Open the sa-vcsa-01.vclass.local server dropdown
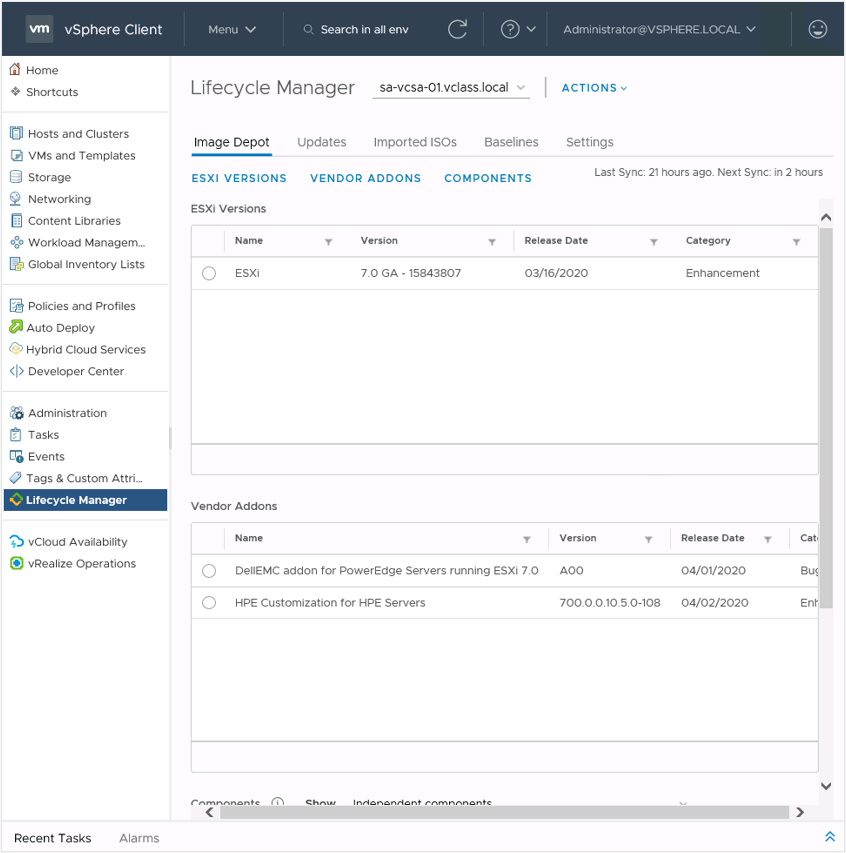This screenshot has height=853, width=846. pos(452,88)
